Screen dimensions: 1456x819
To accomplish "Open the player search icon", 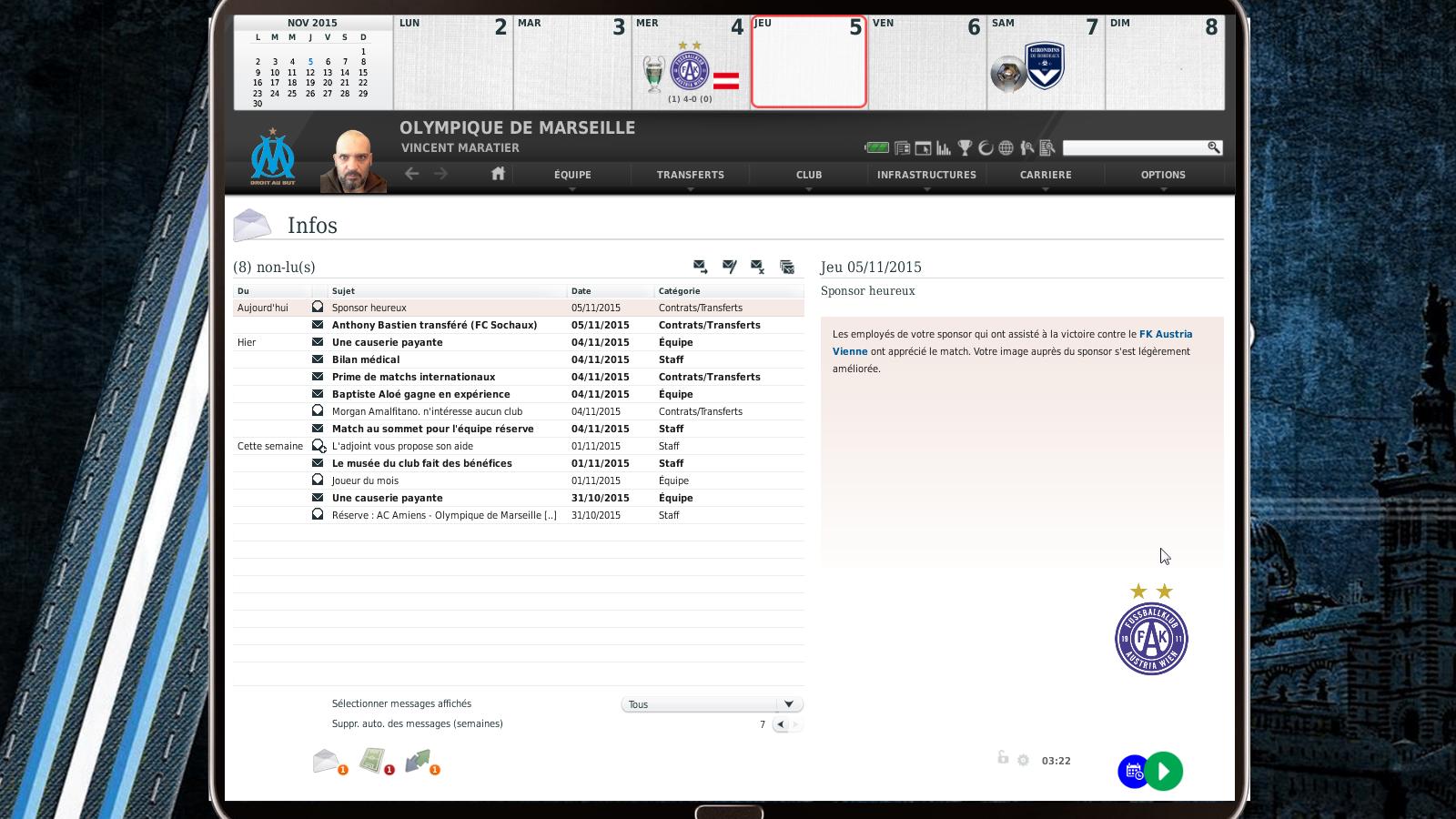I will [x=1026, y=147].
